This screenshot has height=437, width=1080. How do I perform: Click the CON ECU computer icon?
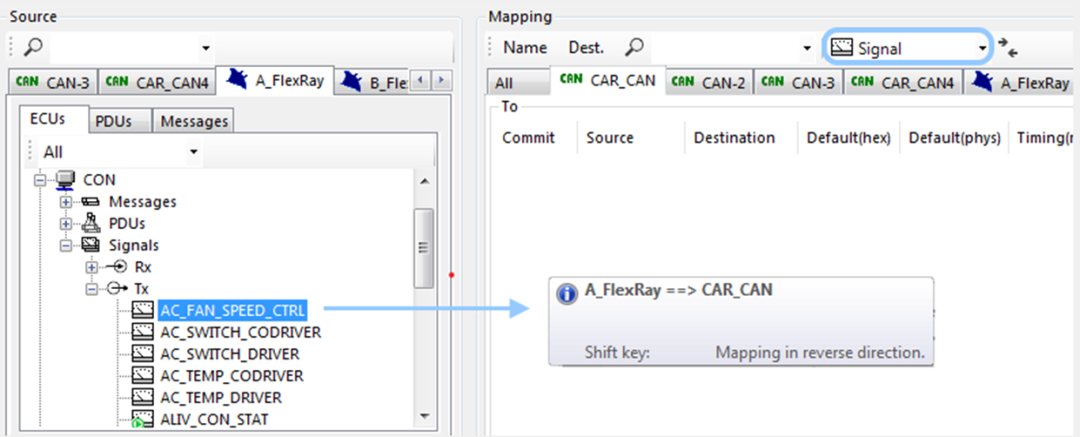[x=65, y=181]
